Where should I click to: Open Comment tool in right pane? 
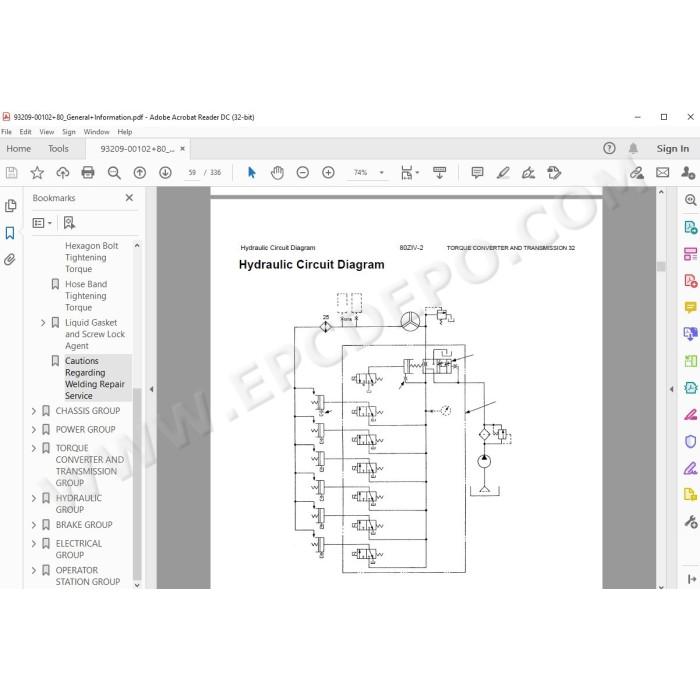click(x=690, y=308)
